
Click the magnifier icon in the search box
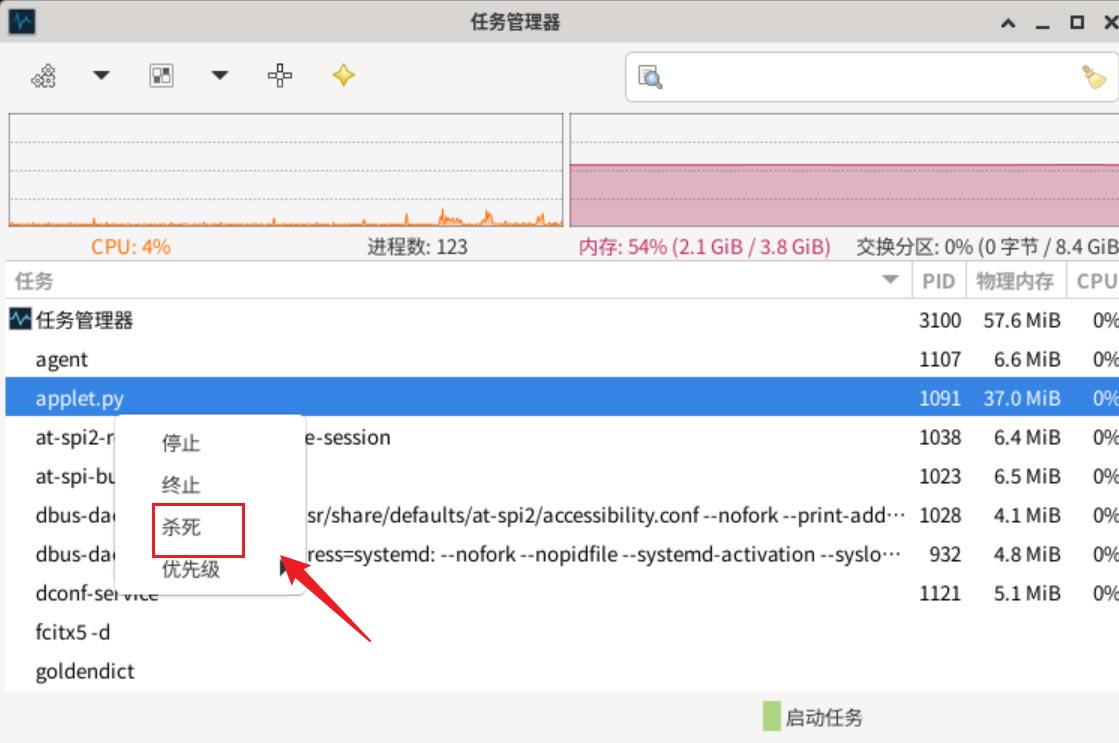(x=650, y=77)
